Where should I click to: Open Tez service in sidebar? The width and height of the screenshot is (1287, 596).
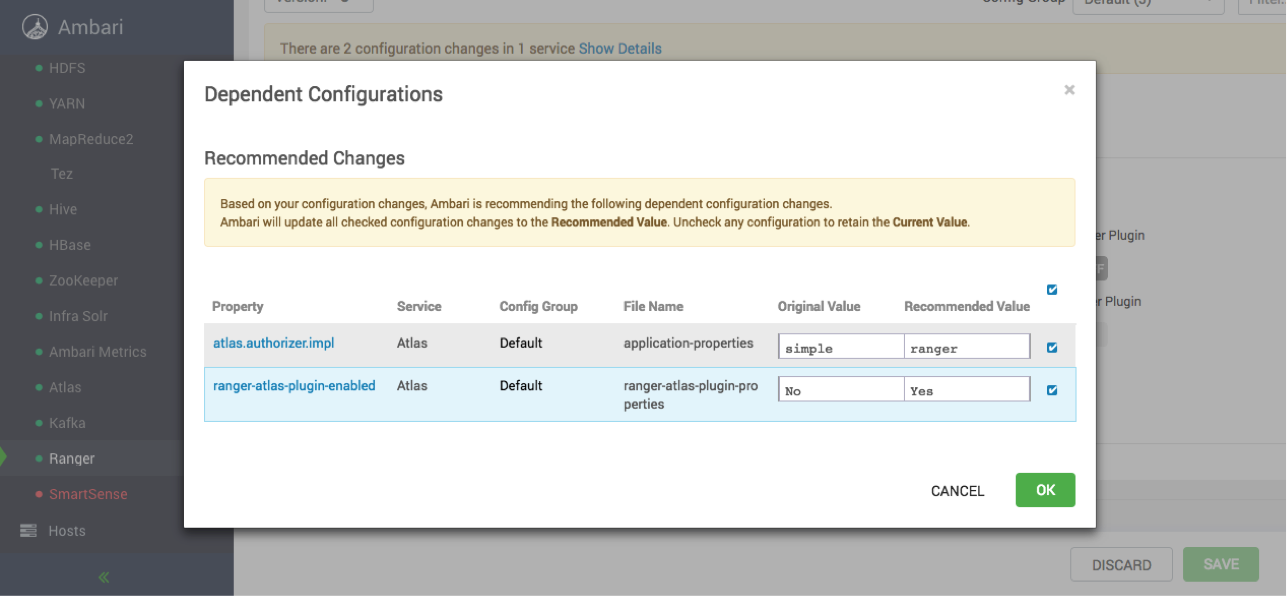[x=62, y=174]
